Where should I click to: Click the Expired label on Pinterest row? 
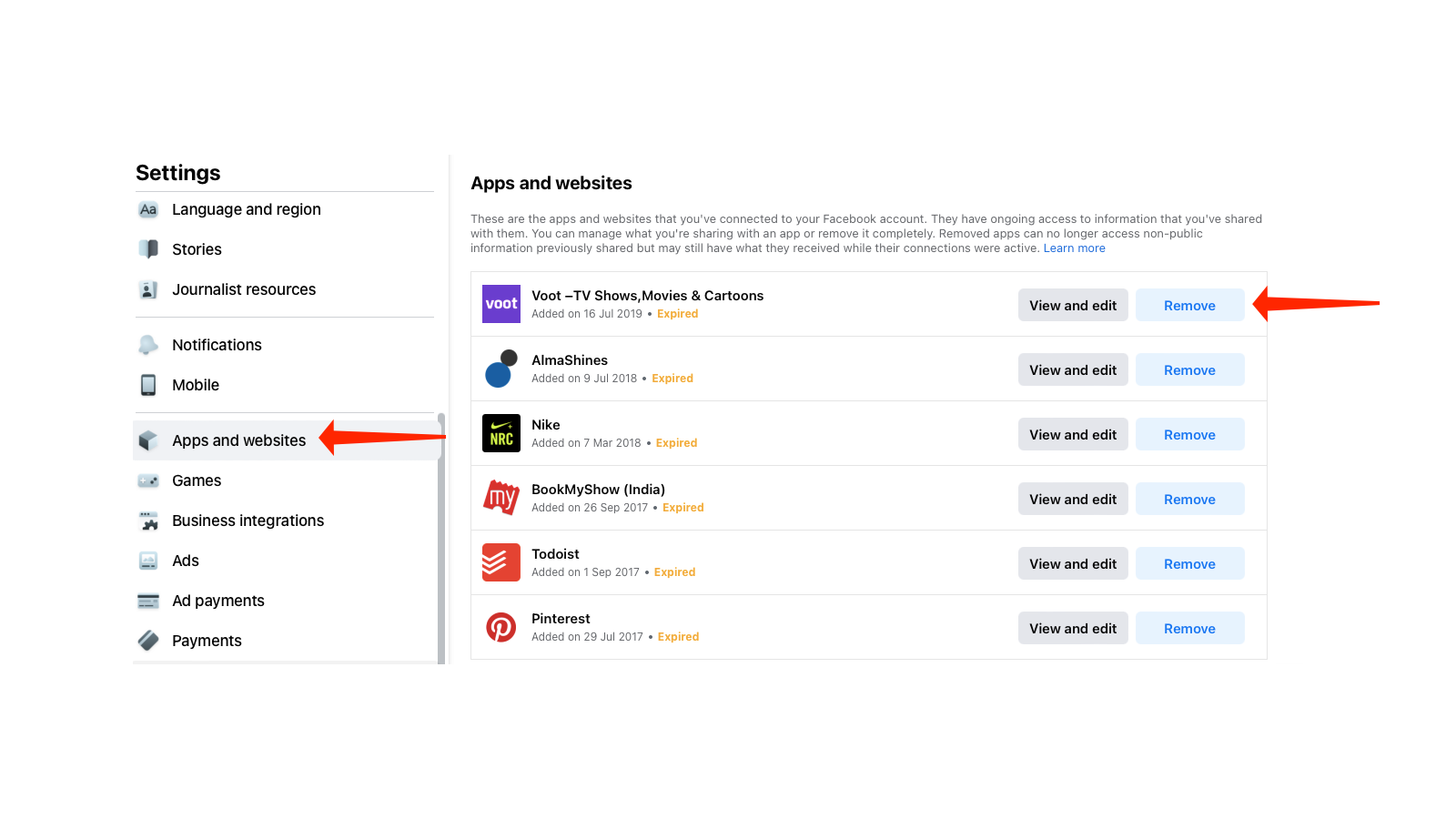pos(679,637)
